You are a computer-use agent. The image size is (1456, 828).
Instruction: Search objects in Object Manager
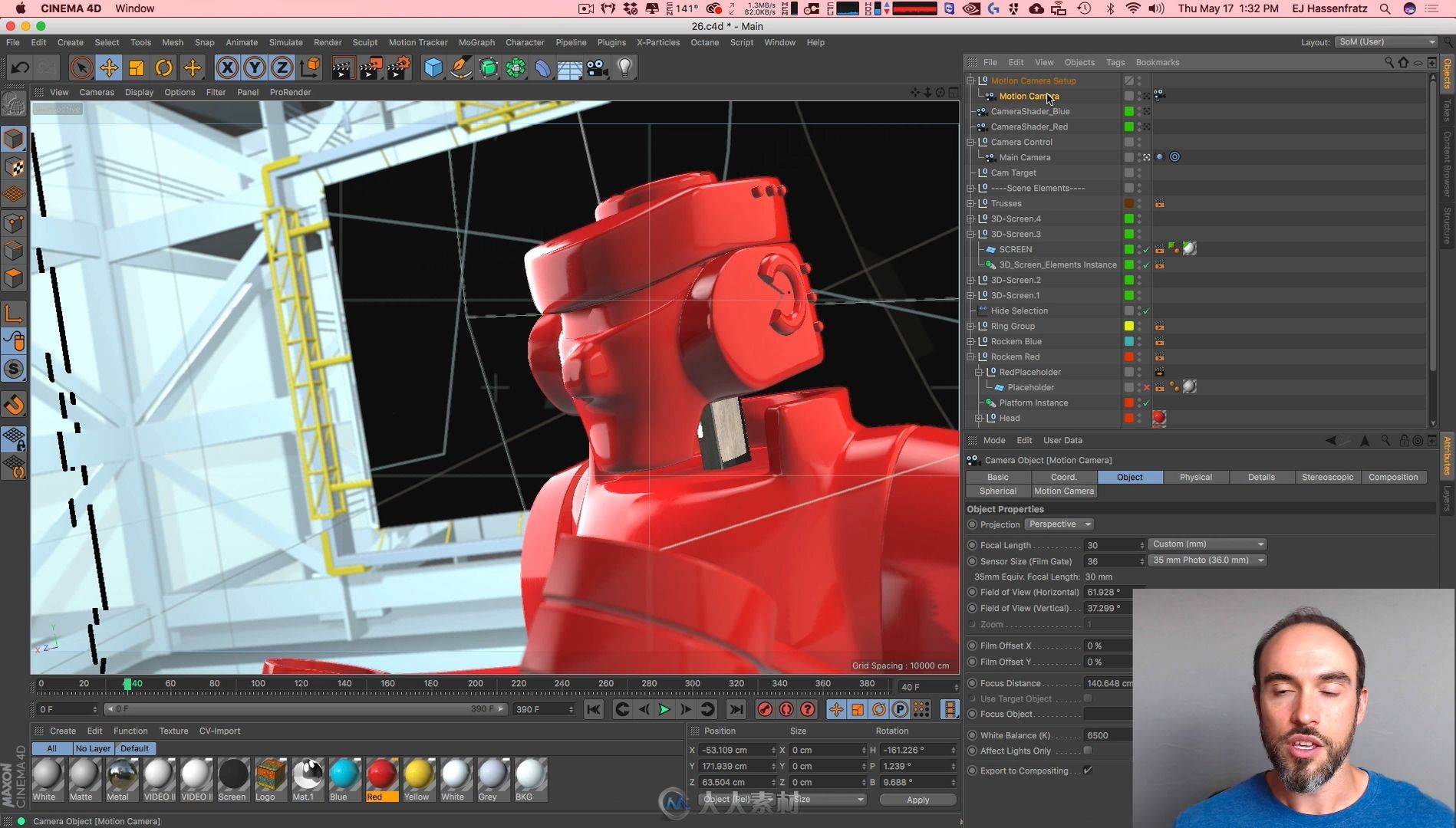(x=1389, y=62)
